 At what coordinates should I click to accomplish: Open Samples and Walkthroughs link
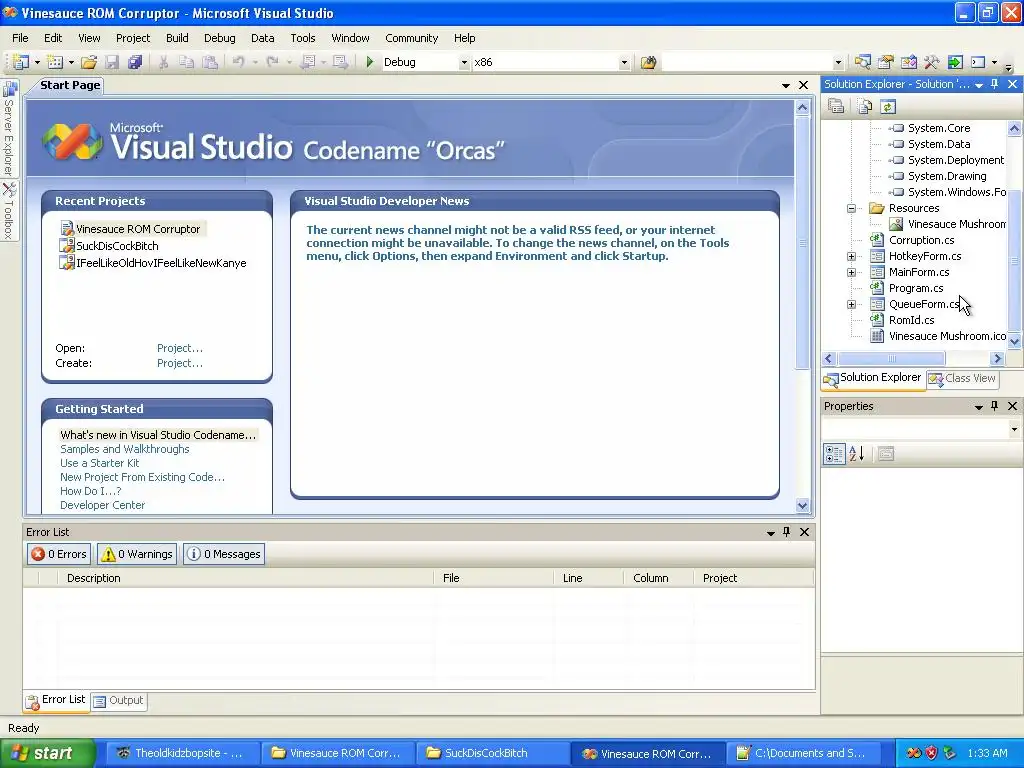[125, 449]
